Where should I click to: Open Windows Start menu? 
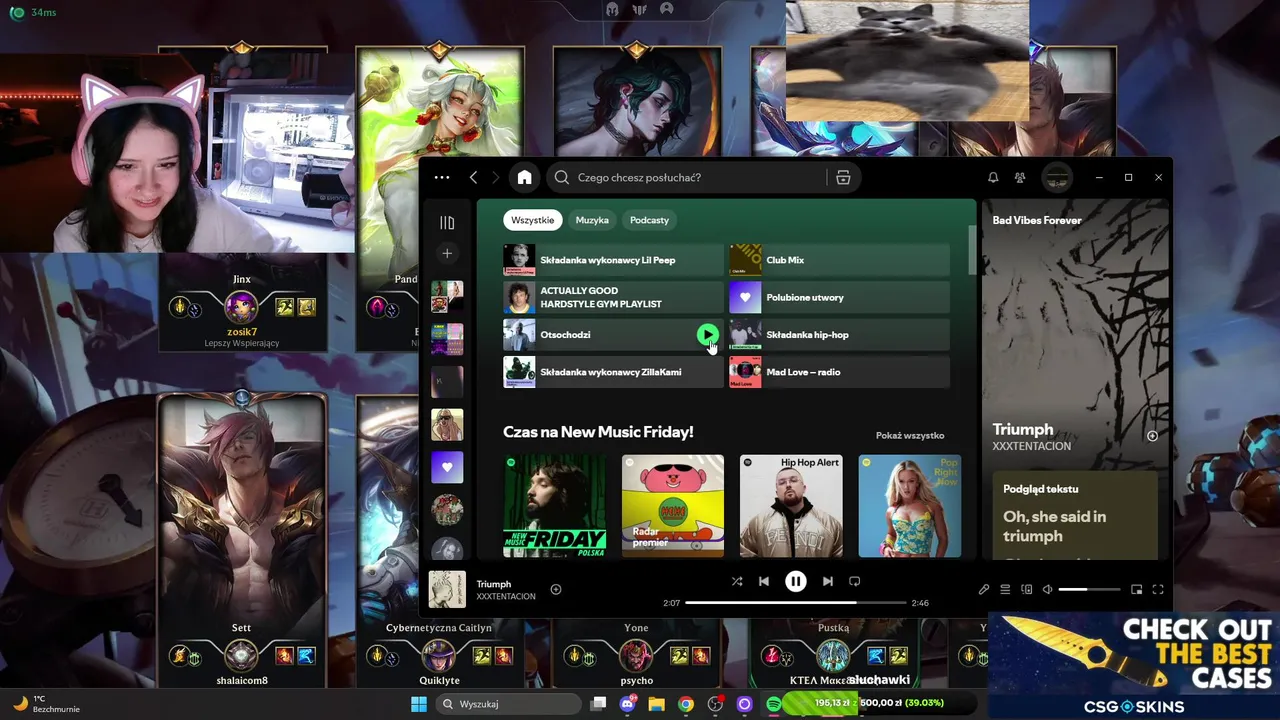click(x=419, y=704)
